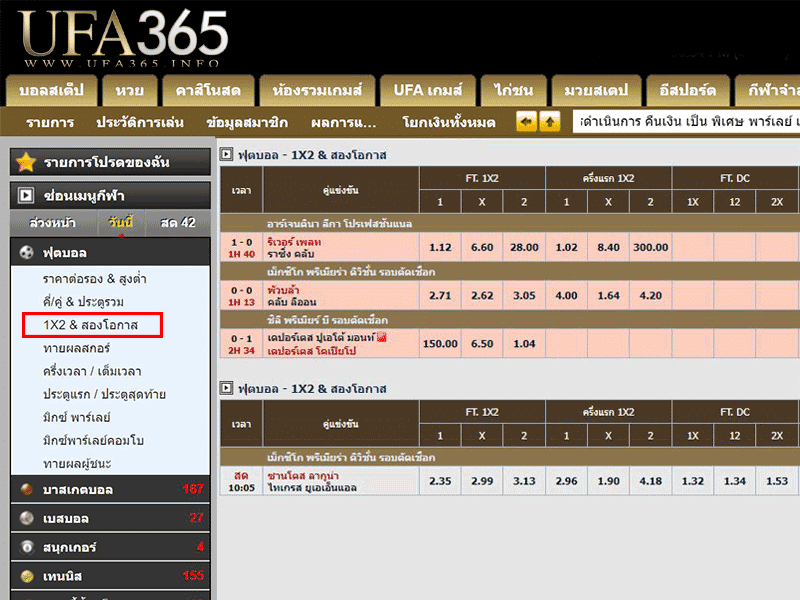Select ครึ่งเวลา / เต็มเวลา in the sidebar
This screenshot has width=800, height=600.
click(x=92, y=371)
